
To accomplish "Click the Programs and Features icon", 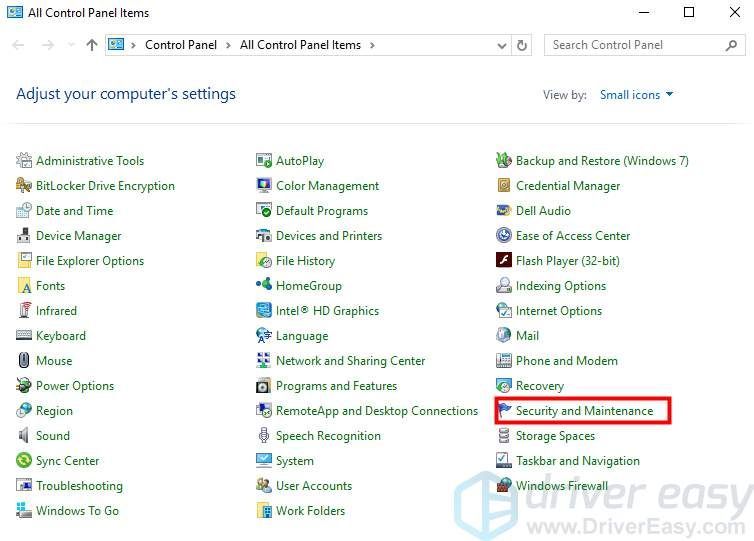I will [264, 385].
